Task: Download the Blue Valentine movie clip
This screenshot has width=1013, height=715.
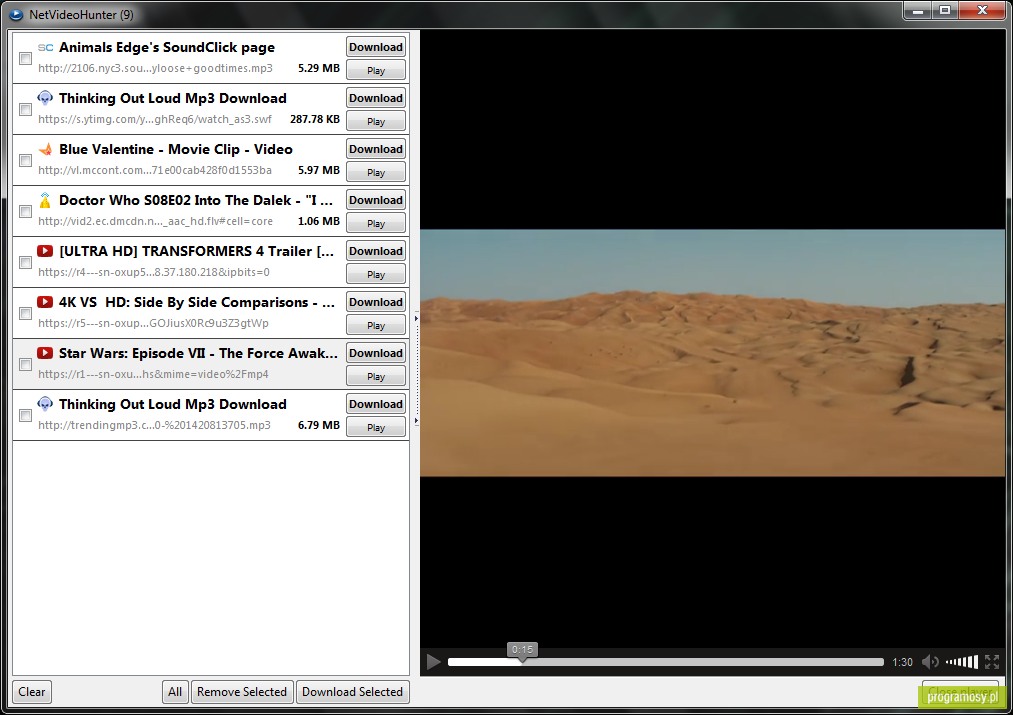Action: point(376,149)
